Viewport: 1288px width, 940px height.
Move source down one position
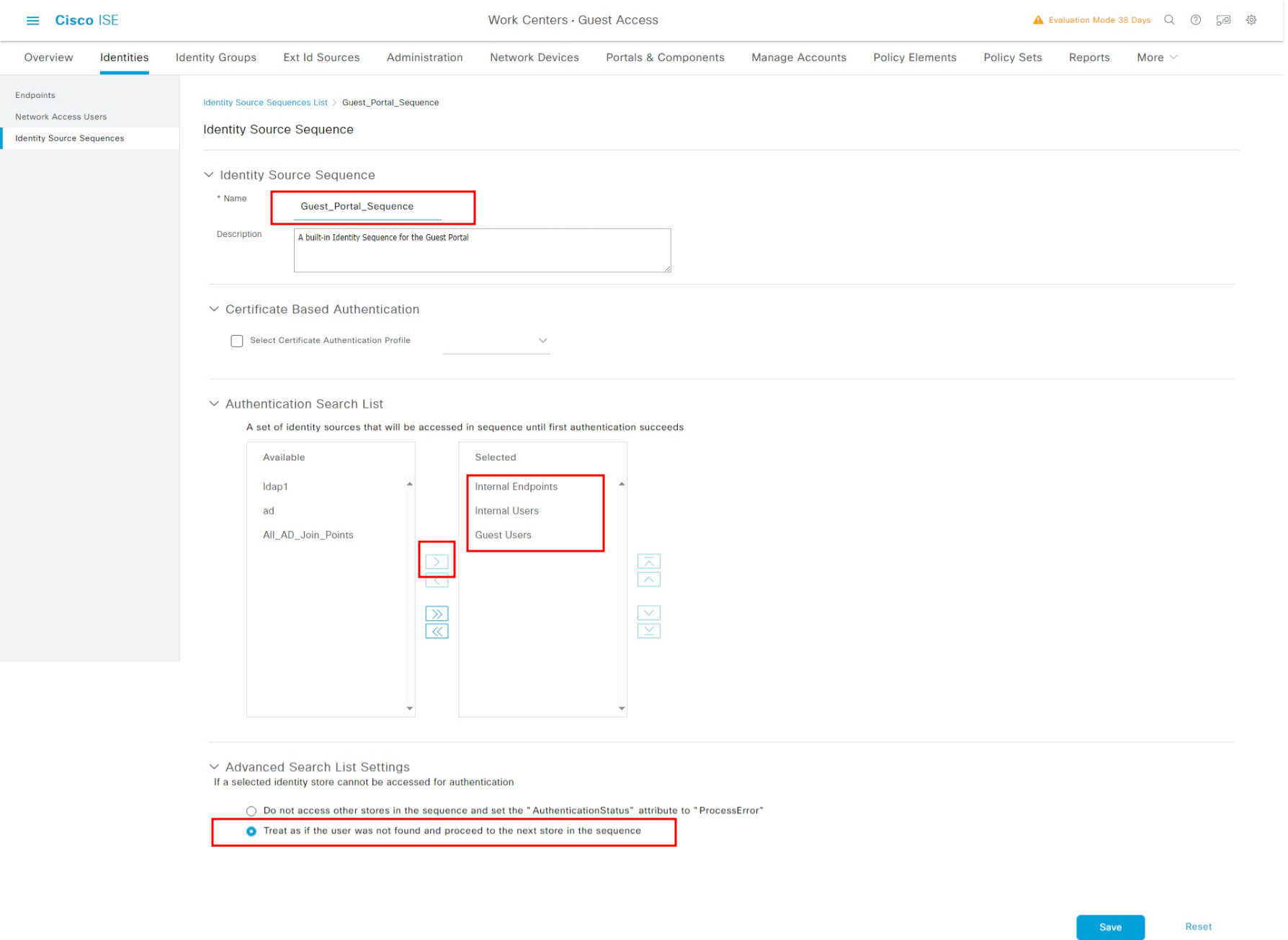click(x=649, y=613)
